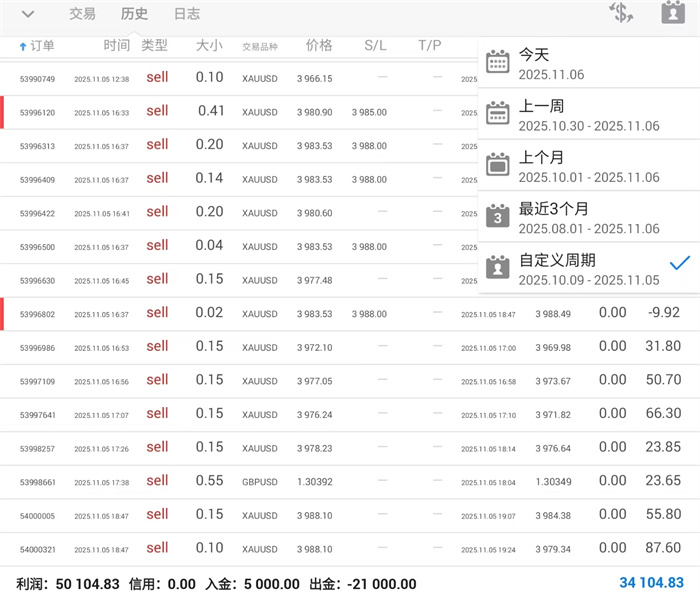
Task: Select 最近3个月 period option
Action: tap(588, 217)
